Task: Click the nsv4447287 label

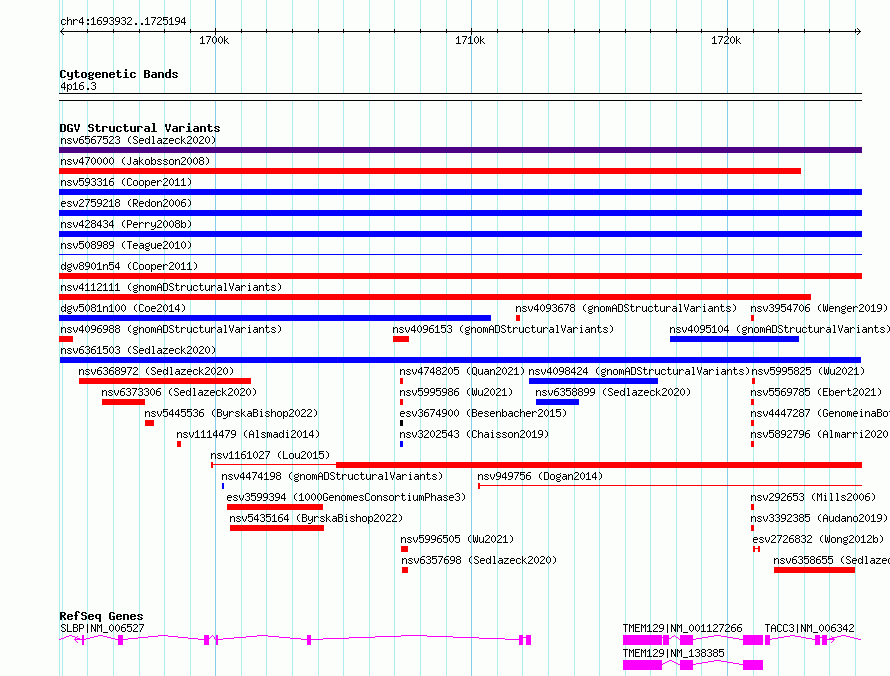Action: 820,413
